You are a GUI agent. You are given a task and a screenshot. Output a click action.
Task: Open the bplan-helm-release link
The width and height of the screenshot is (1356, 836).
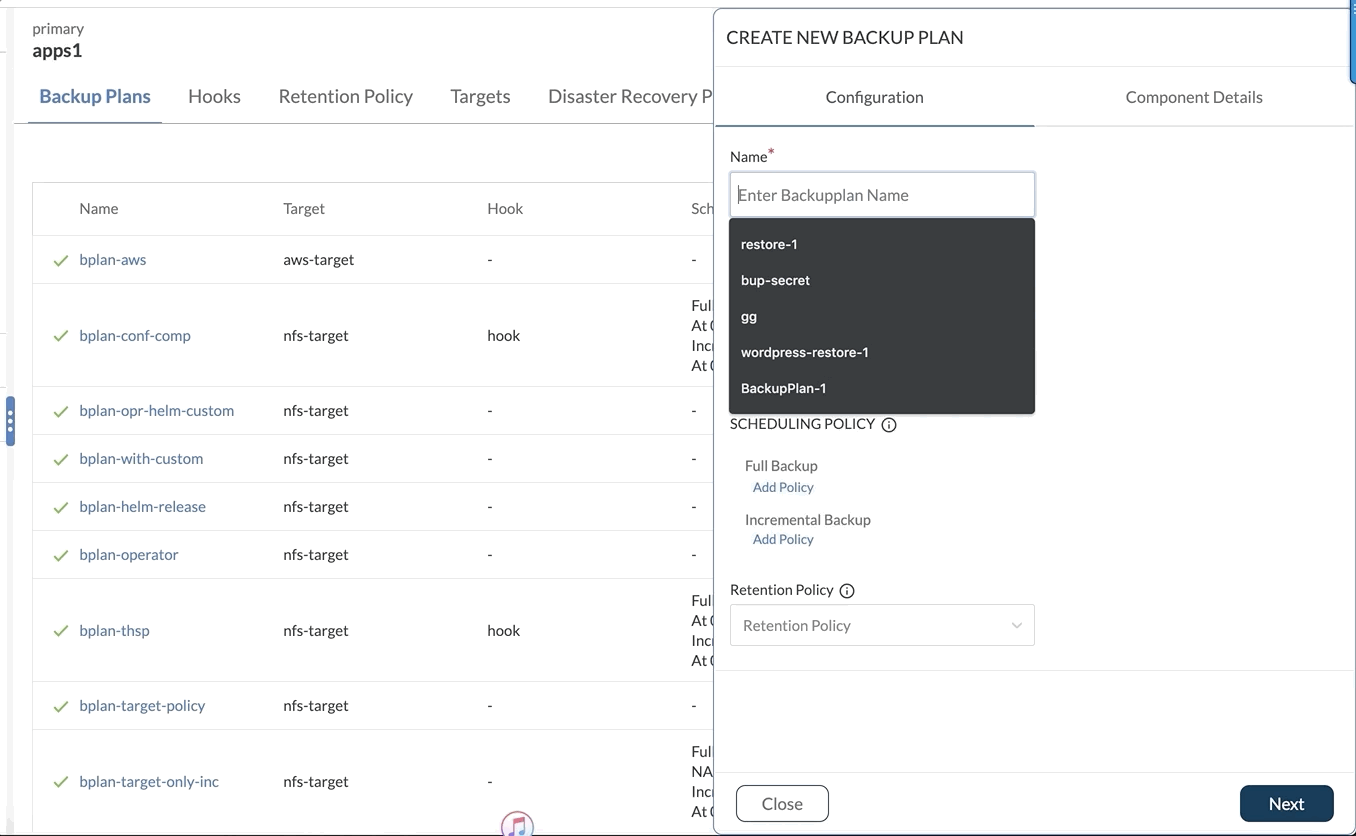(143, 506)
